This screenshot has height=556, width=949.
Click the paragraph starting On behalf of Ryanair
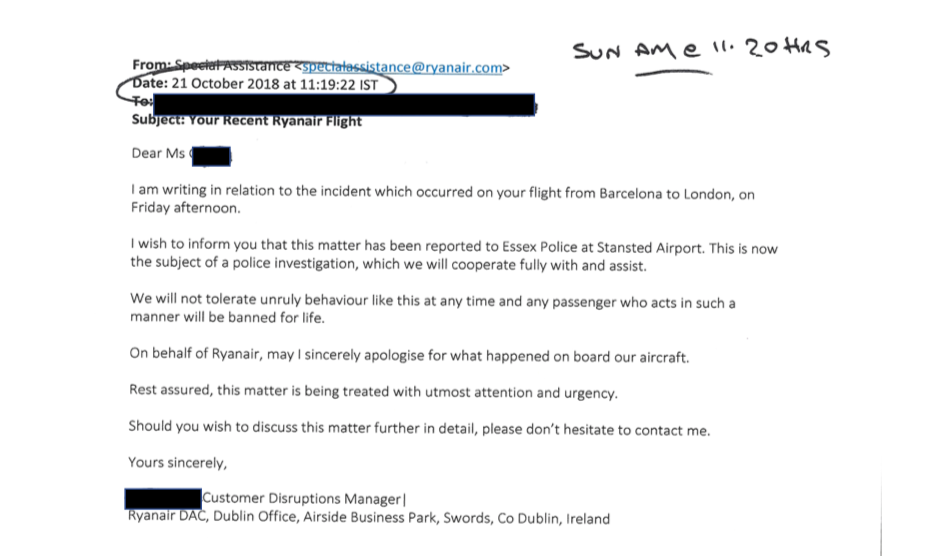click(x=409, y=355)
